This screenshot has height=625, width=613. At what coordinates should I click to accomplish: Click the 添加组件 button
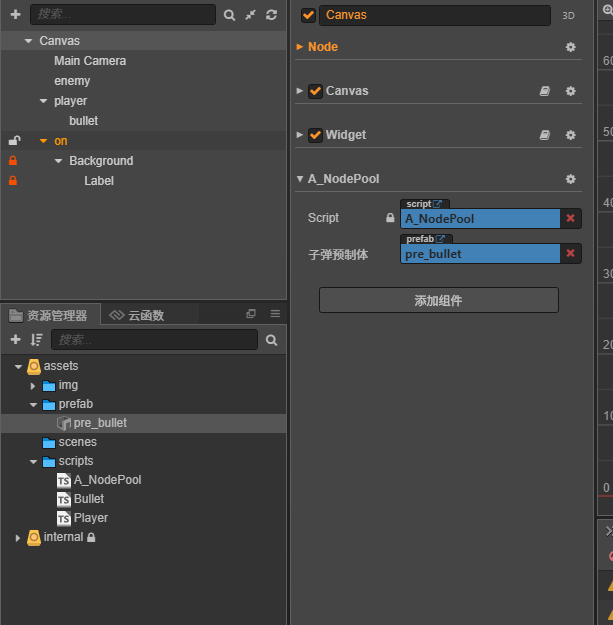[438, 300]
